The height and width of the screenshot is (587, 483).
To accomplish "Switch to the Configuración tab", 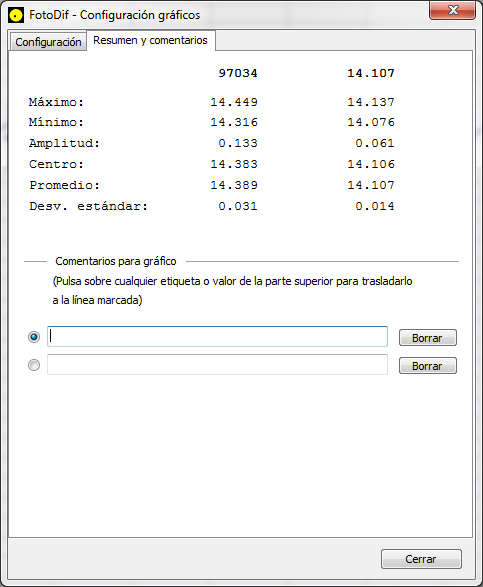I will [x=48, y=42].
